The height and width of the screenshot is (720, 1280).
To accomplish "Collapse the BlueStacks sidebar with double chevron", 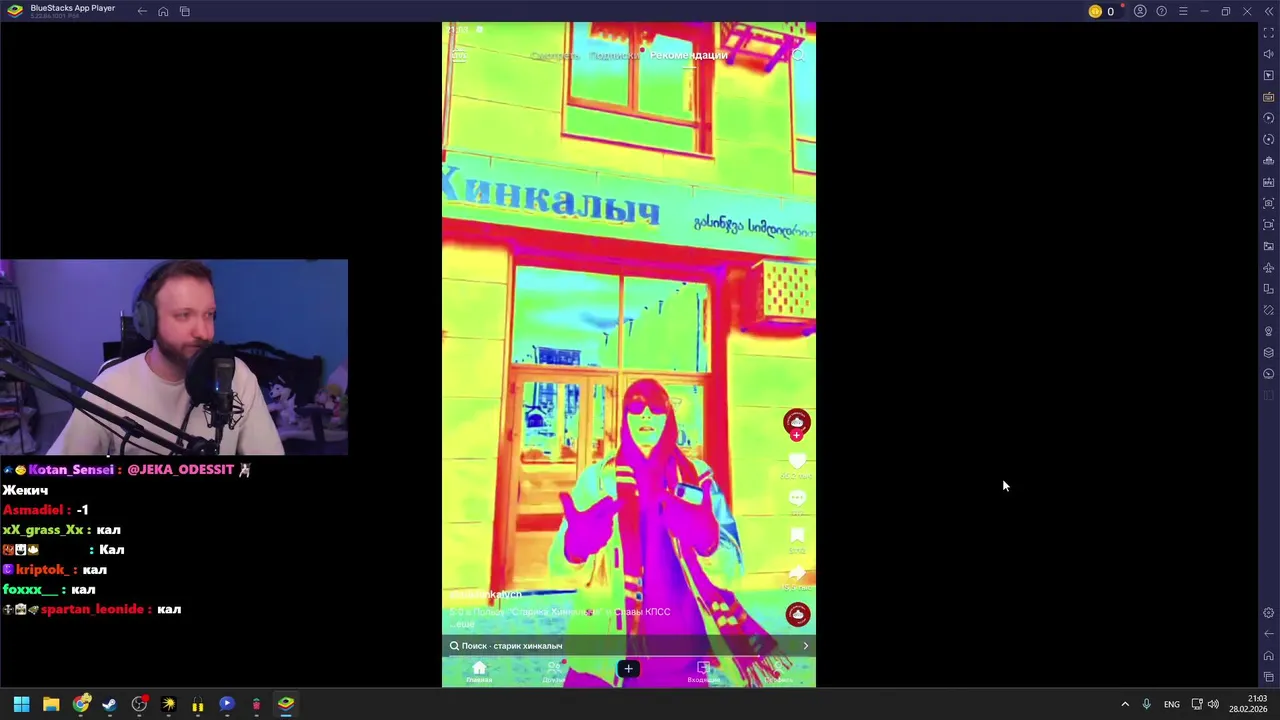I will [1269, 11].
